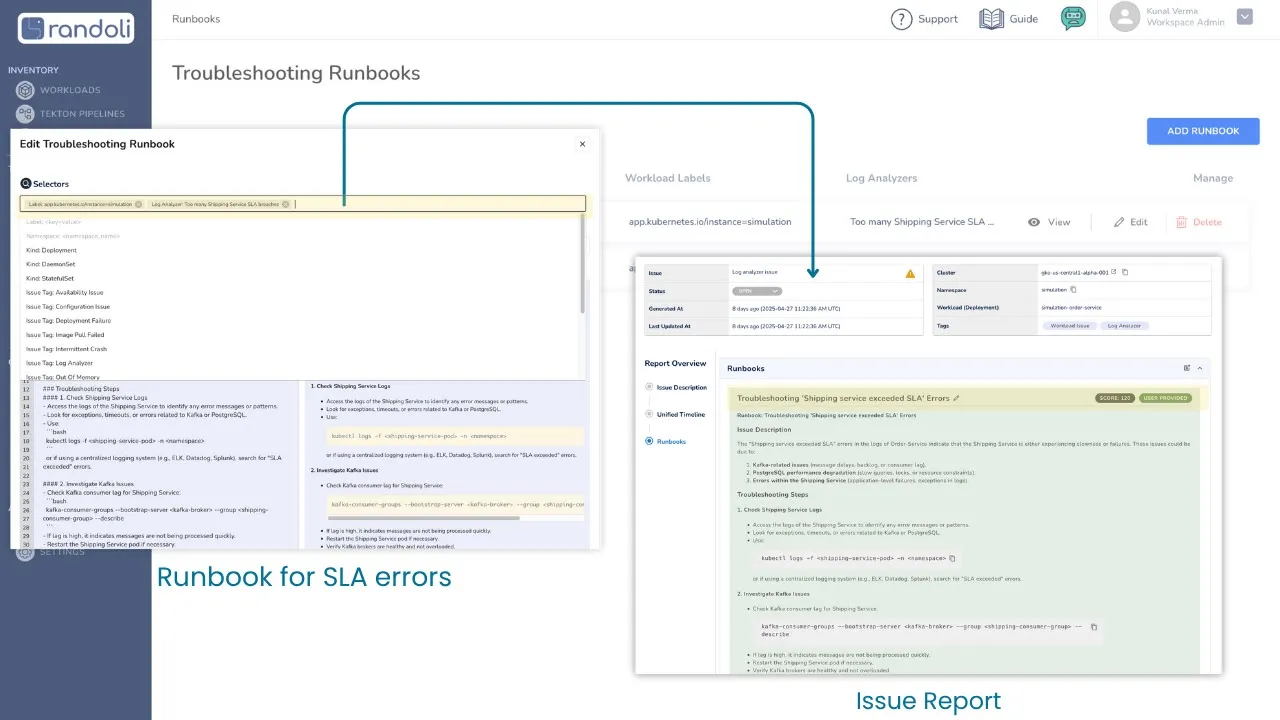The height and width of the screenshot is (720, 1280).
Task: Click the Log Analyzer tag in Issue Report
Action: (x=1124, y=326)
